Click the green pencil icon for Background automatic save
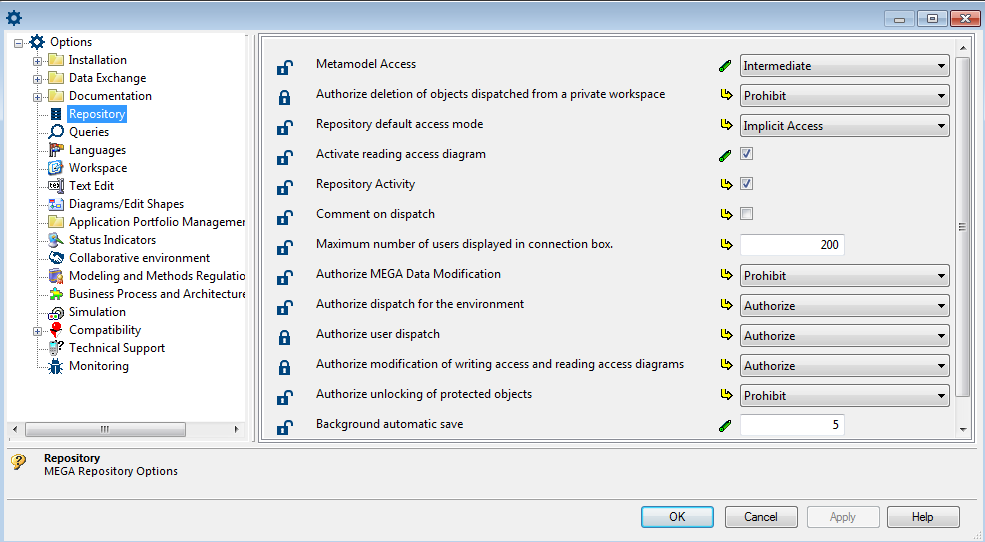The image size is (985, 542). coord(726,426)
